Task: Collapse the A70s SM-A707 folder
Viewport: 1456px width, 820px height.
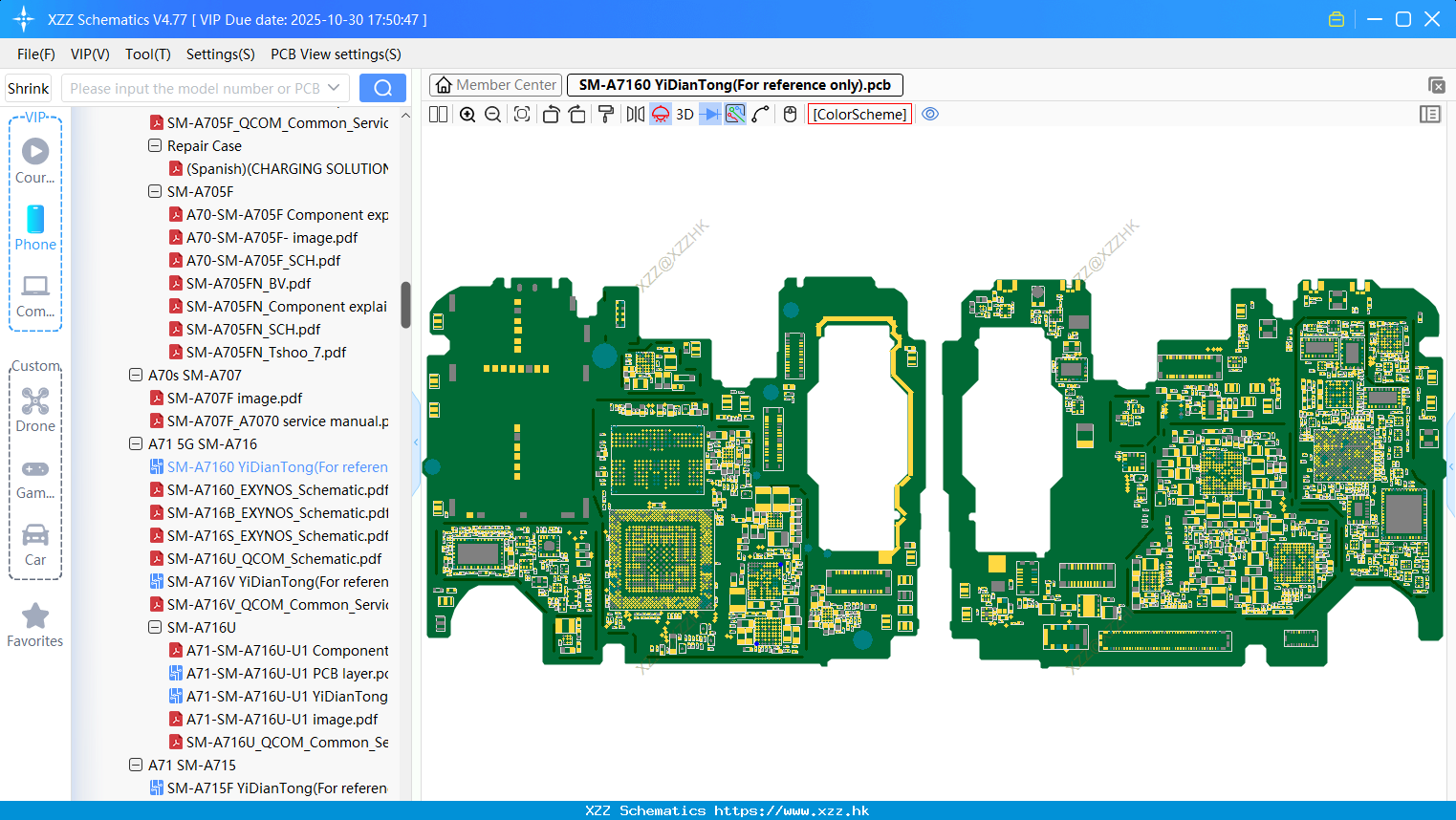Action: (136, 376)
